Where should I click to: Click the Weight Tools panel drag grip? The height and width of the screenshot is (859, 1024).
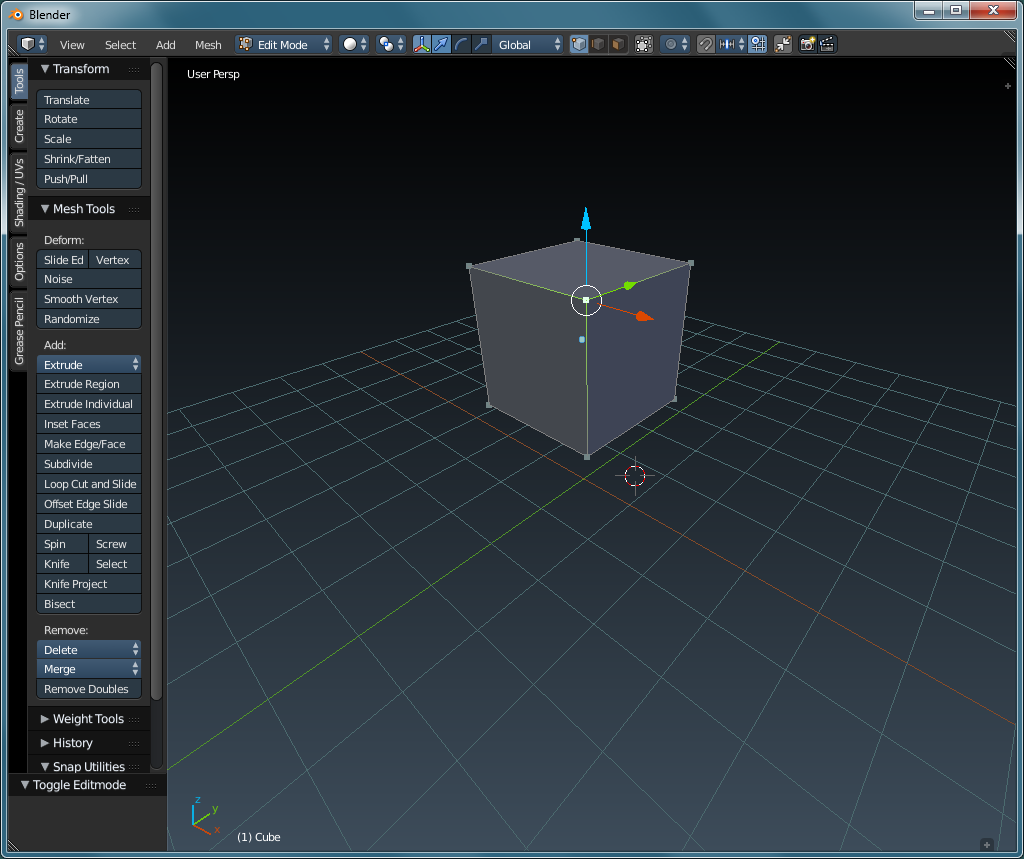(x=134, y=719)
